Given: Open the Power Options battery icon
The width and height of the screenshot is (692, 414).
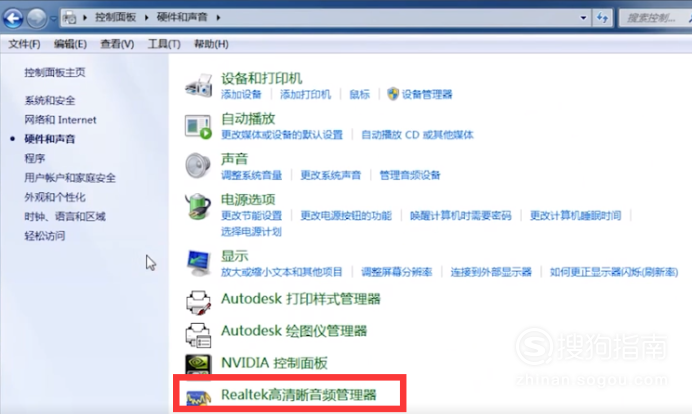Looking at the screenshot, I should (198, 206).
